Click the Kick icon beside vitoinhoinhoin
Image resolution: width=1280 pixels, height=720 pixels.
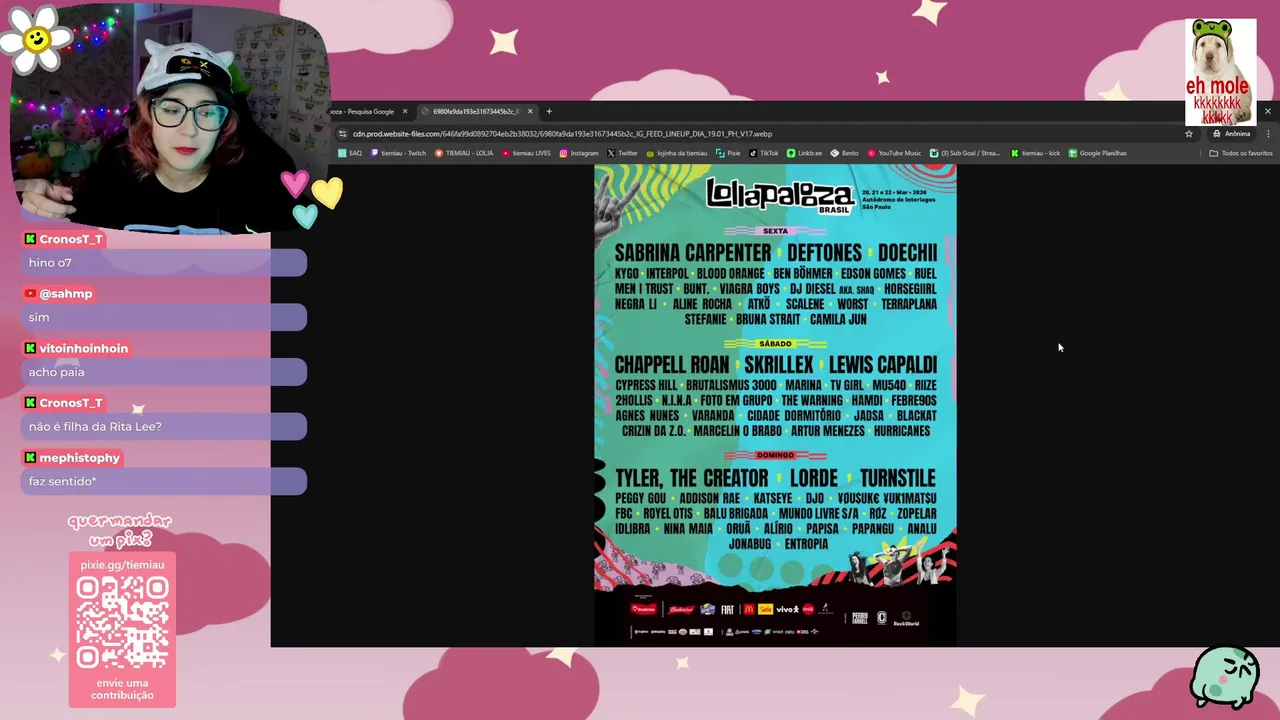[31, 348]
